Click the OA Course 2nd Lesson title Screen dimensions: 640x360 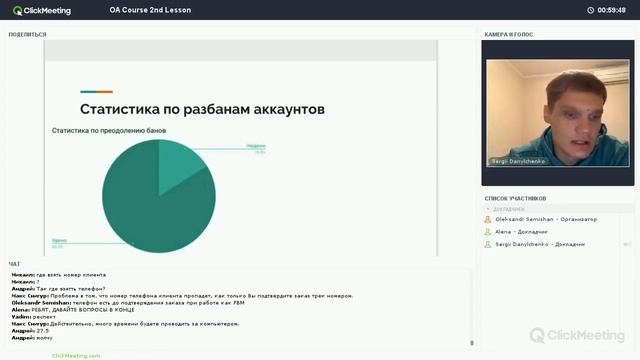[150, 10]
